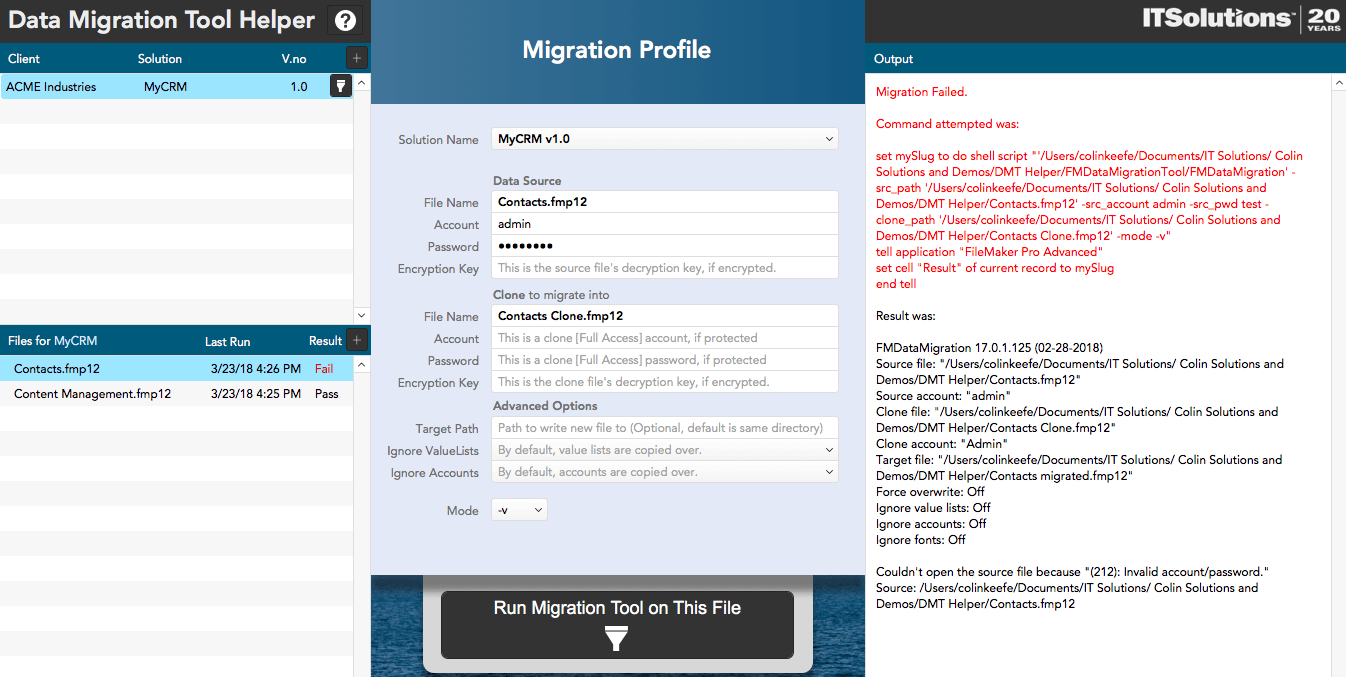
Task: Run Migration Tool on This File
Action: (617, 625)
